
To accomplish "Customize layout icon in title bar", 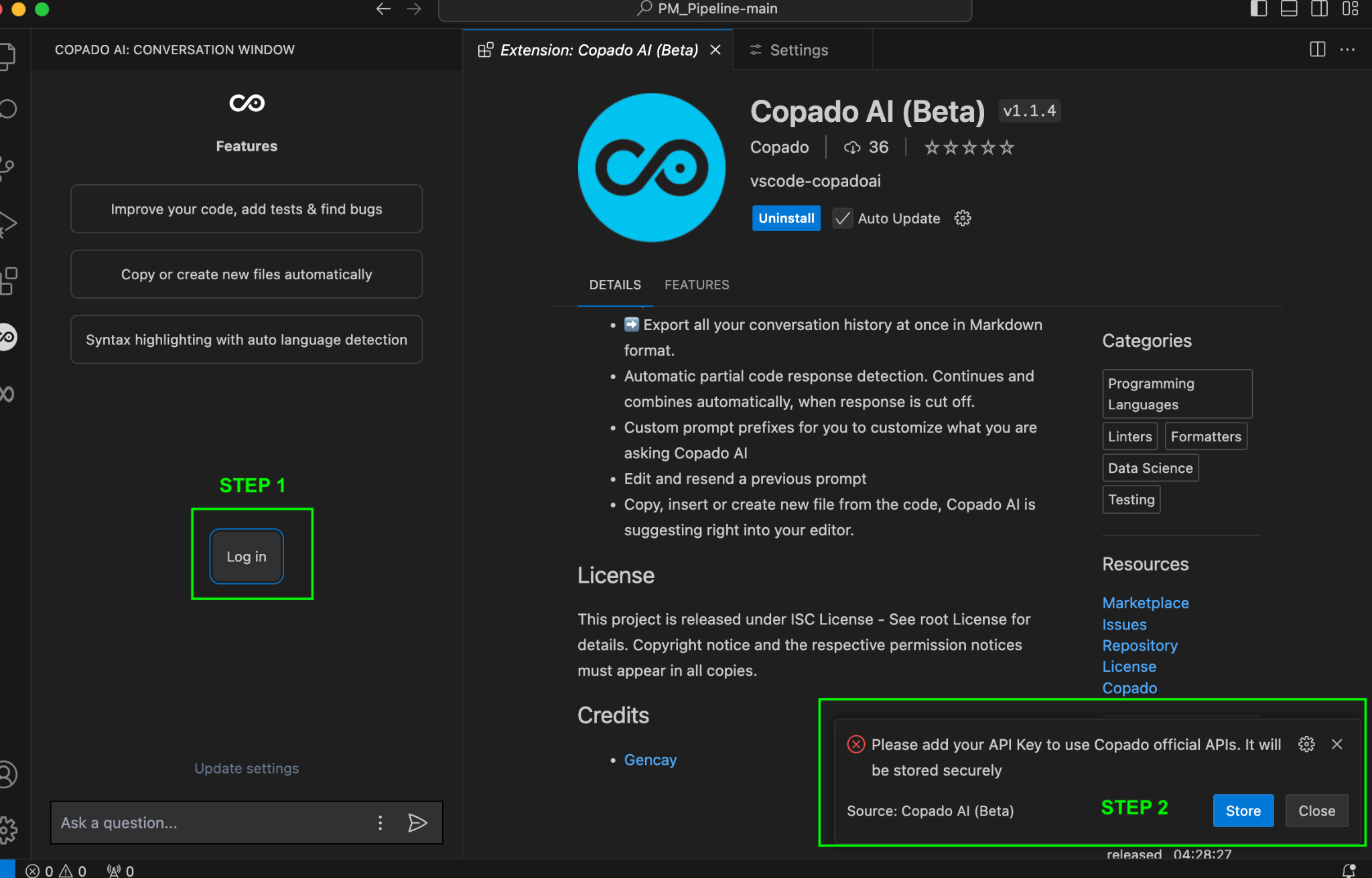I will click(x=1351, y=9).
